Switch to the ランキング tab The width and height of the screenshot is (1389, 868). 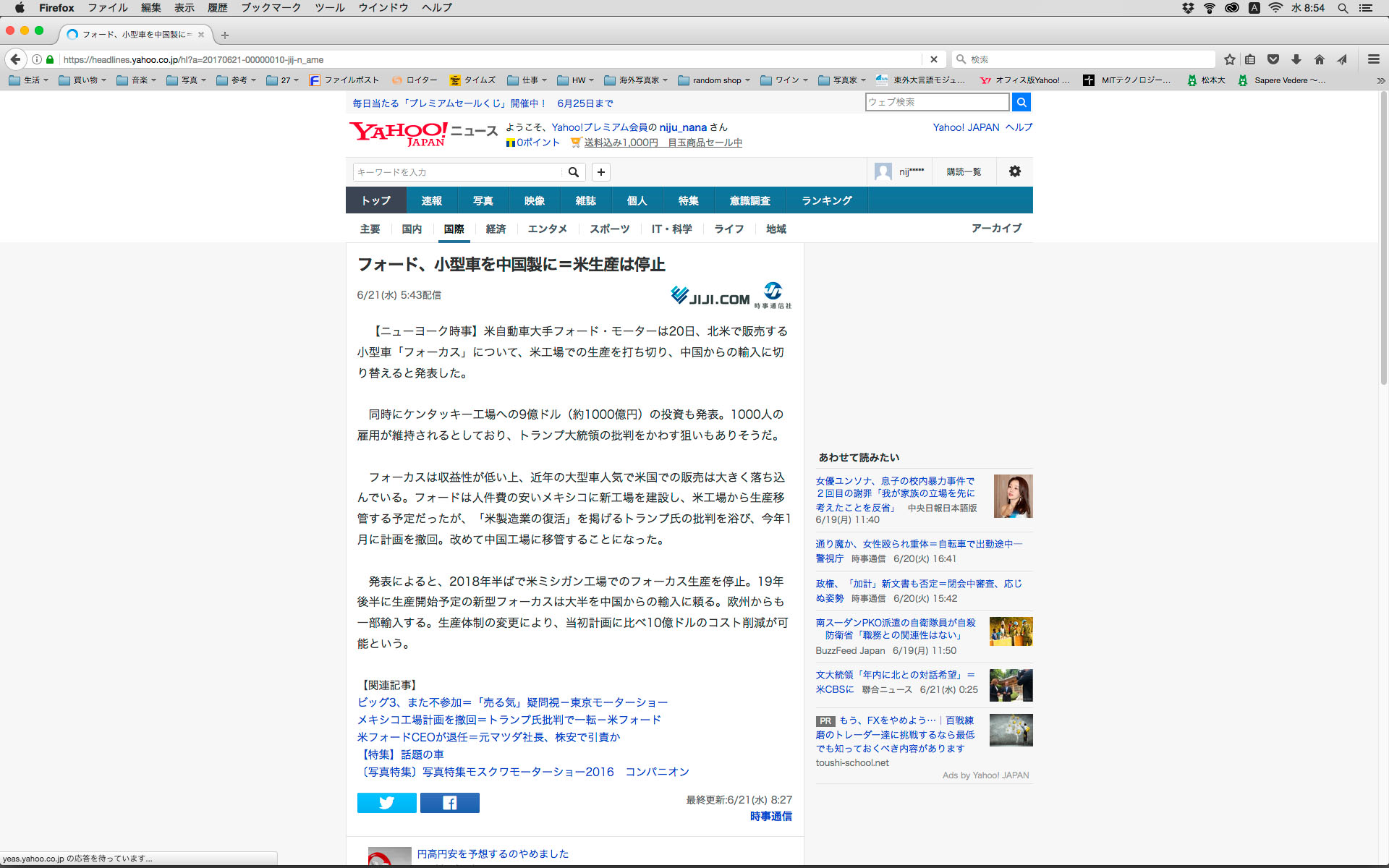click(826, 200)
